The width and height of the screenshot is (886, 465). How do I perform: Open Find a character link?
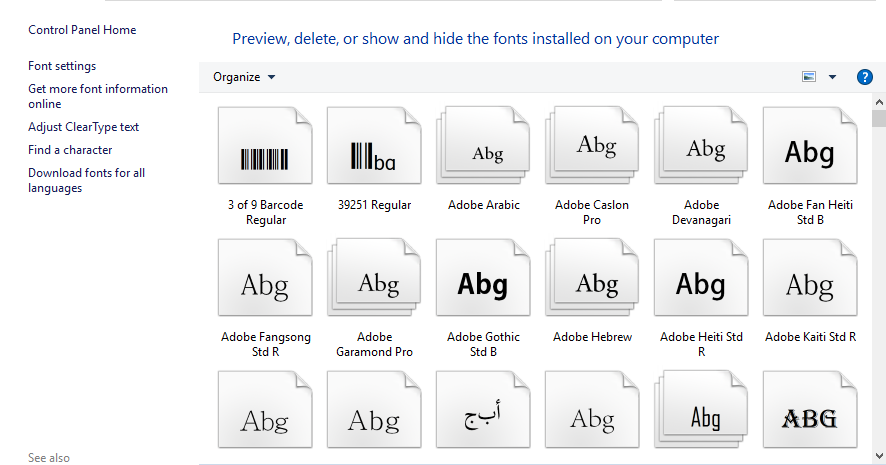click(70, 150)
